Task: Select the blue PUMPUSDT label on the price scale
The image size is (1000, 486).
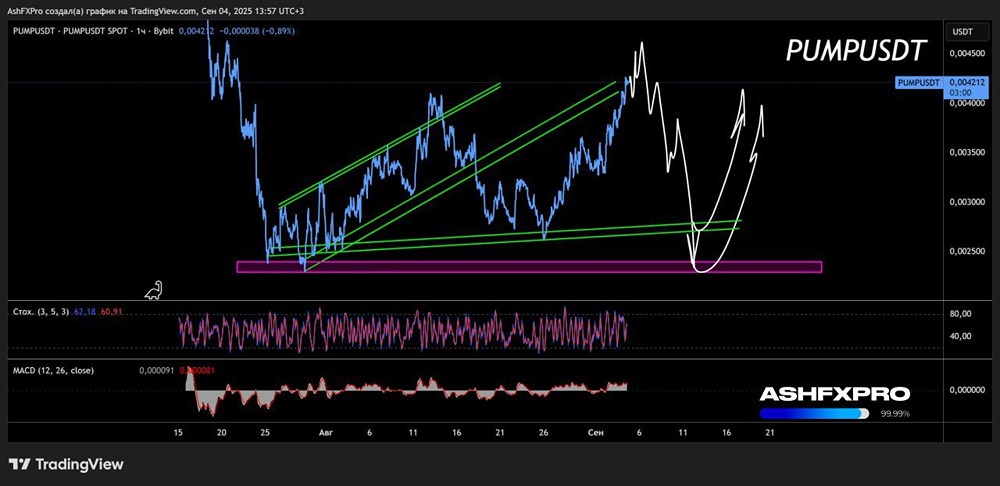Action: [918, 83]
